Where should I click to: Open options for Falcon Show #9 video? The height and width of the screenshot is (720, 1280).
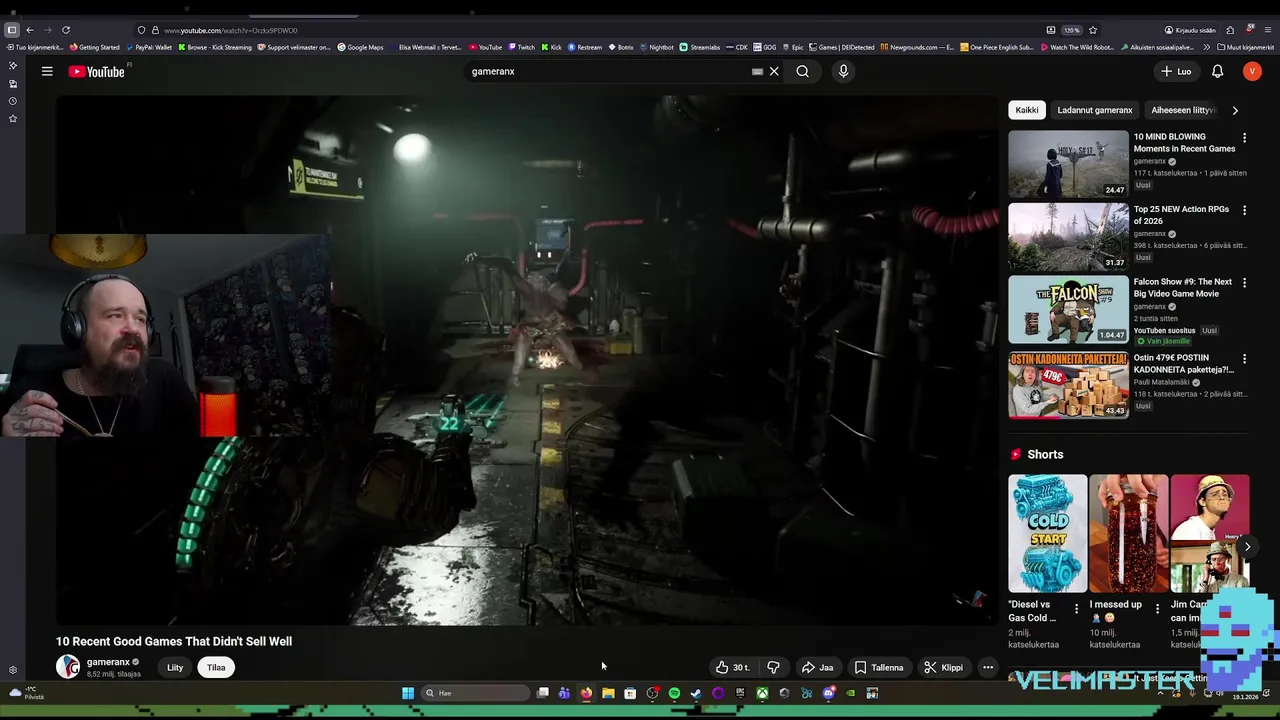[x=1244, y=283]
